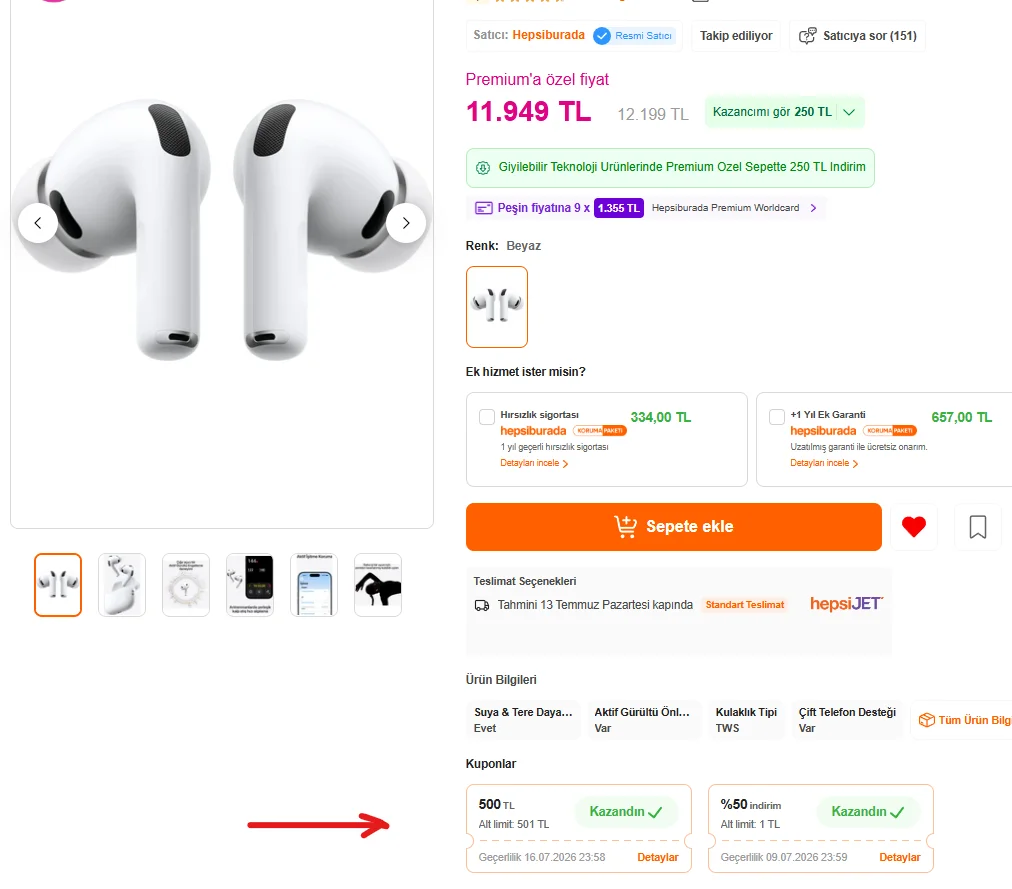Click the Premium discount campaign badge icon

pos(483,168)
